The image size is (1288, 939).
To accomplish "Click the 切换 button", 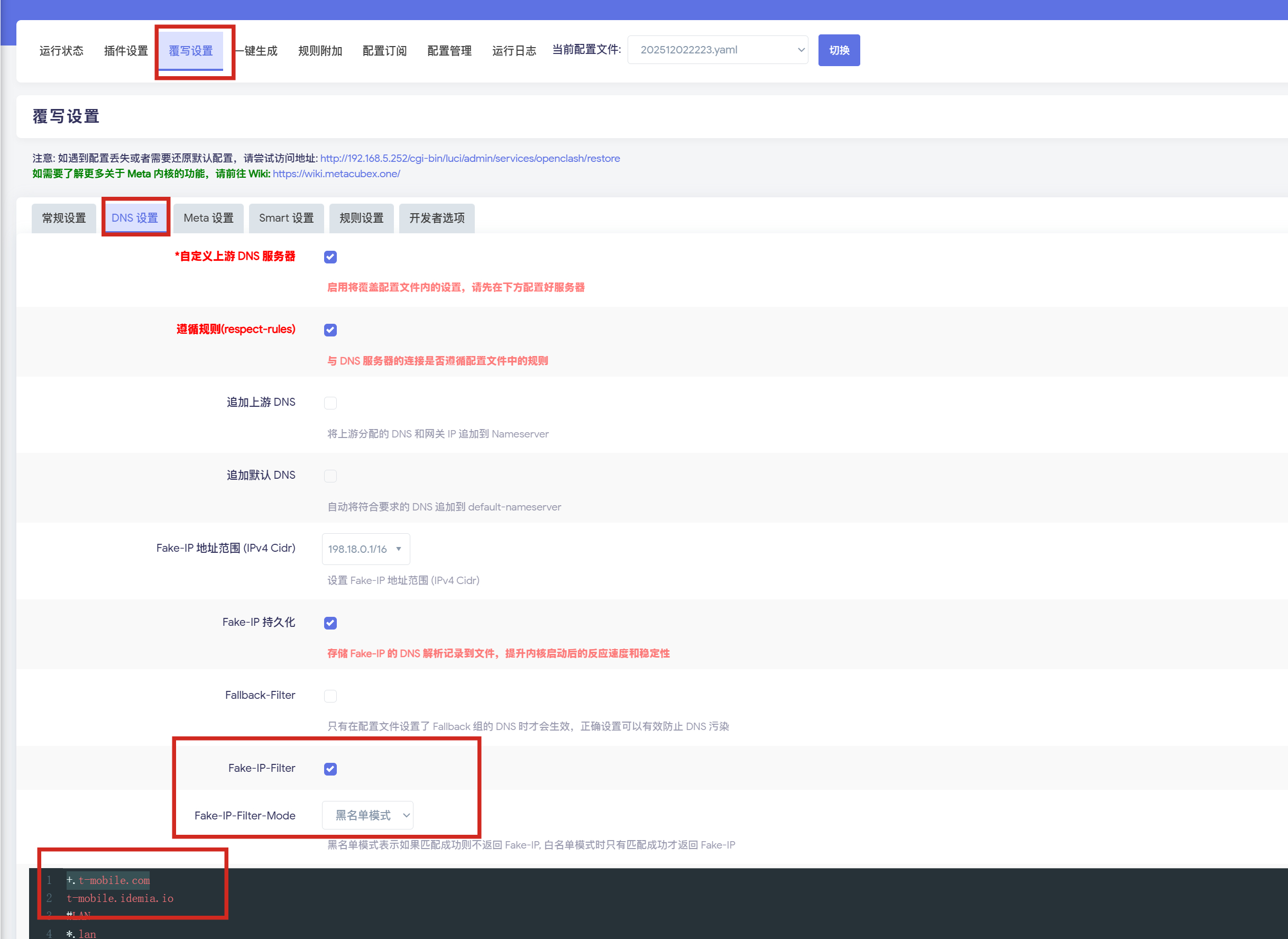I will click(x=839, y=50).
